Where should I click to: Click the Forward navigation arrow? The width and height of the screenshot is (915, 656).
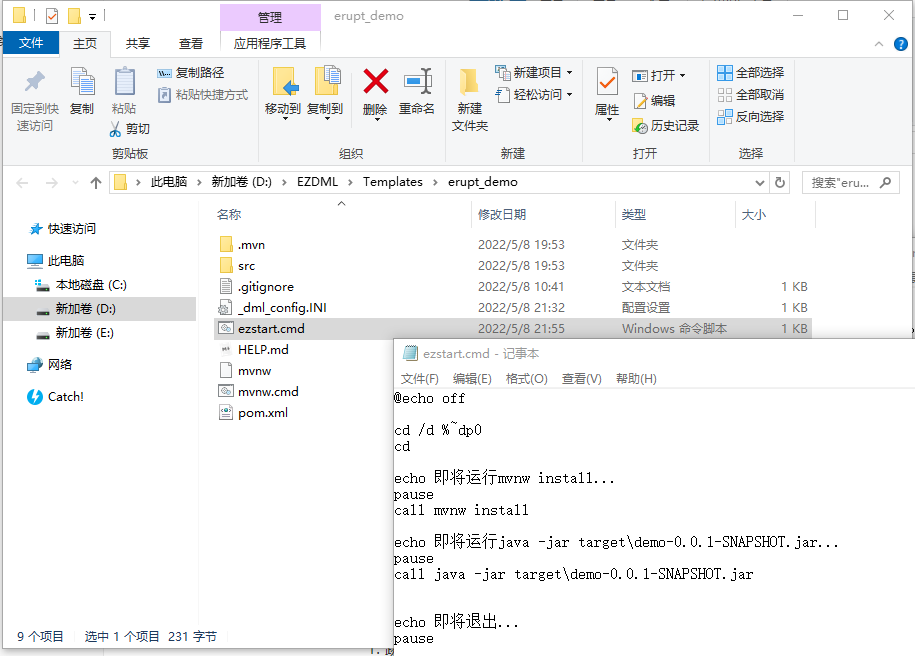tap(51, 183)
